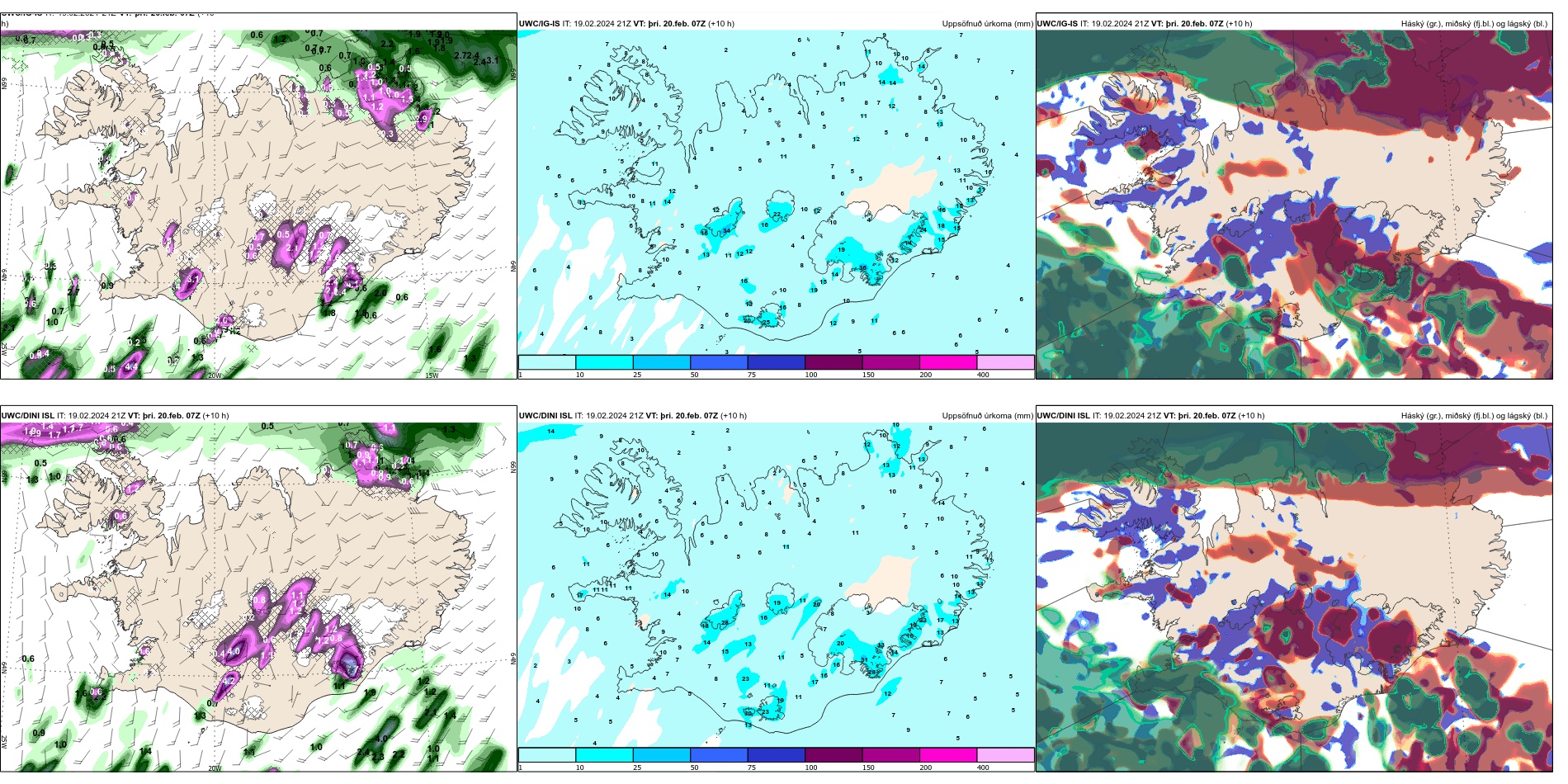The image size is (1568, 784).
Task: Click the '400' tick label in the IG-IS legend
Action: (x=983, y=375)
